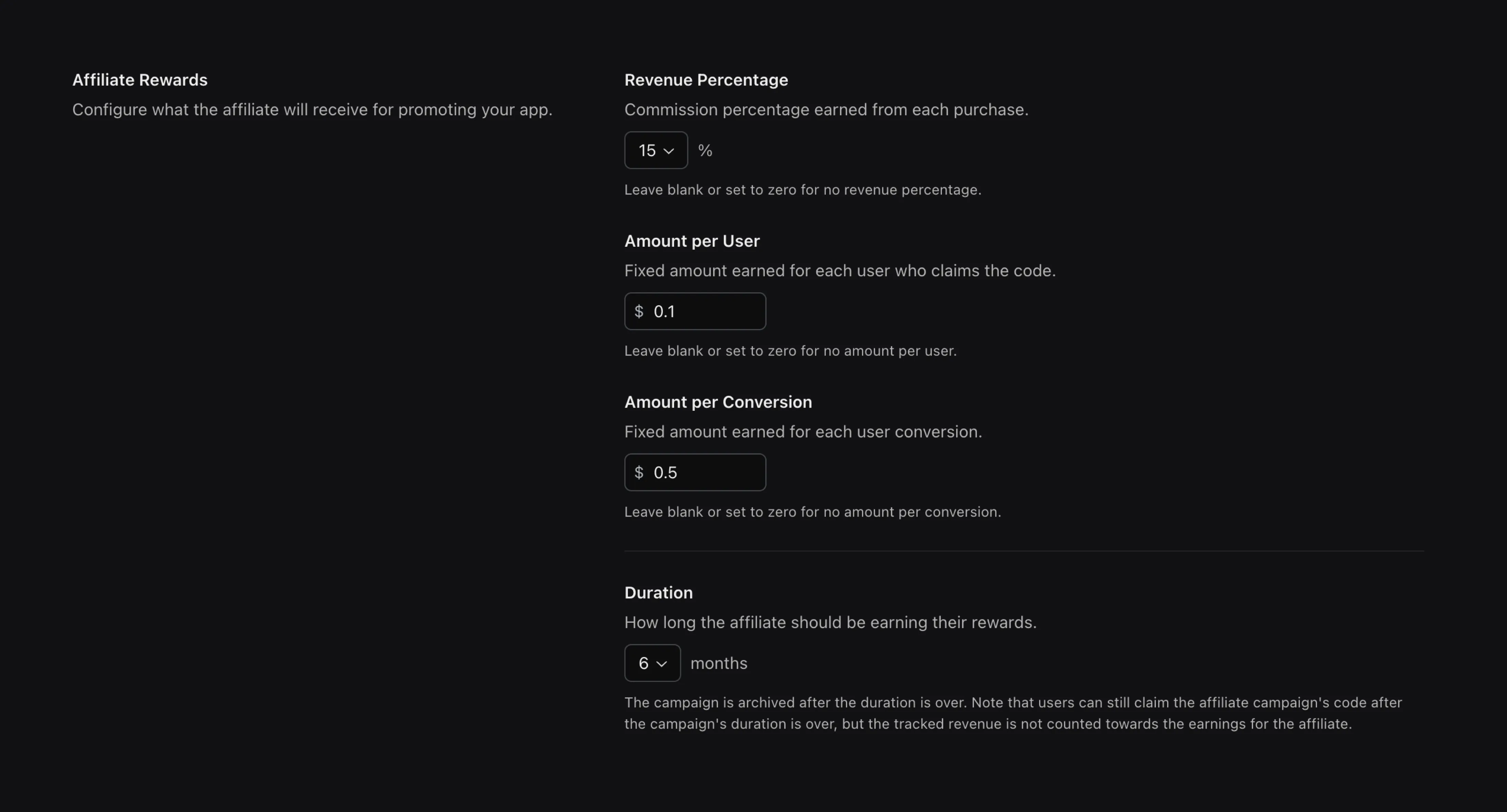Click the "no amount per conversion" hint text

812,511
